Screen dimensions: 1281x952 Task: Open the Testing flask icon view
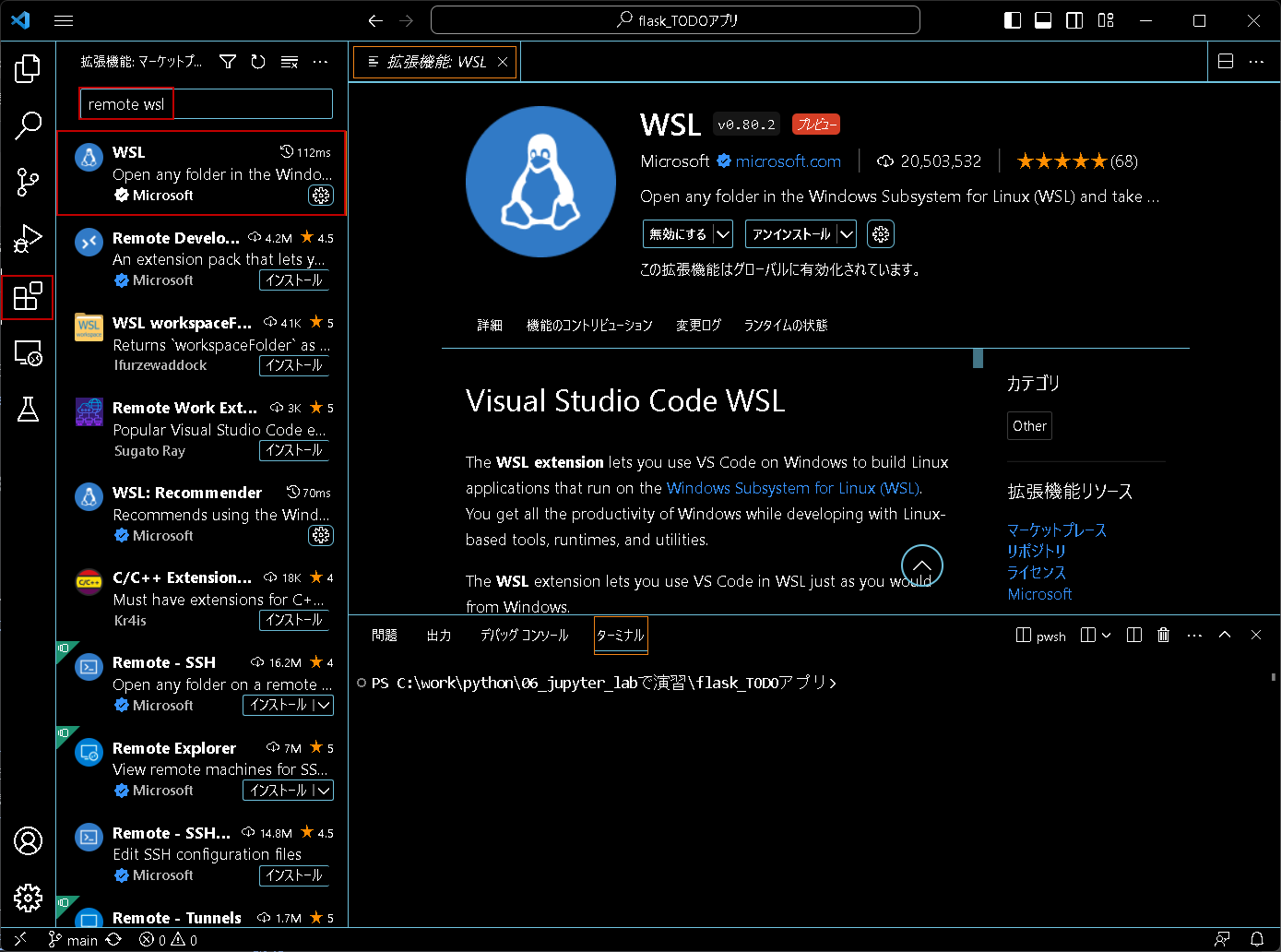[x=28, y=410]
